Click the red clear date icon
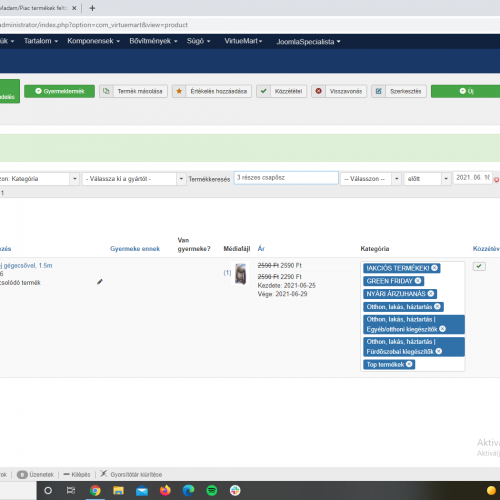The height and width of the screenshot is (500, 500). pyautogui.click(x=496, y=180)
